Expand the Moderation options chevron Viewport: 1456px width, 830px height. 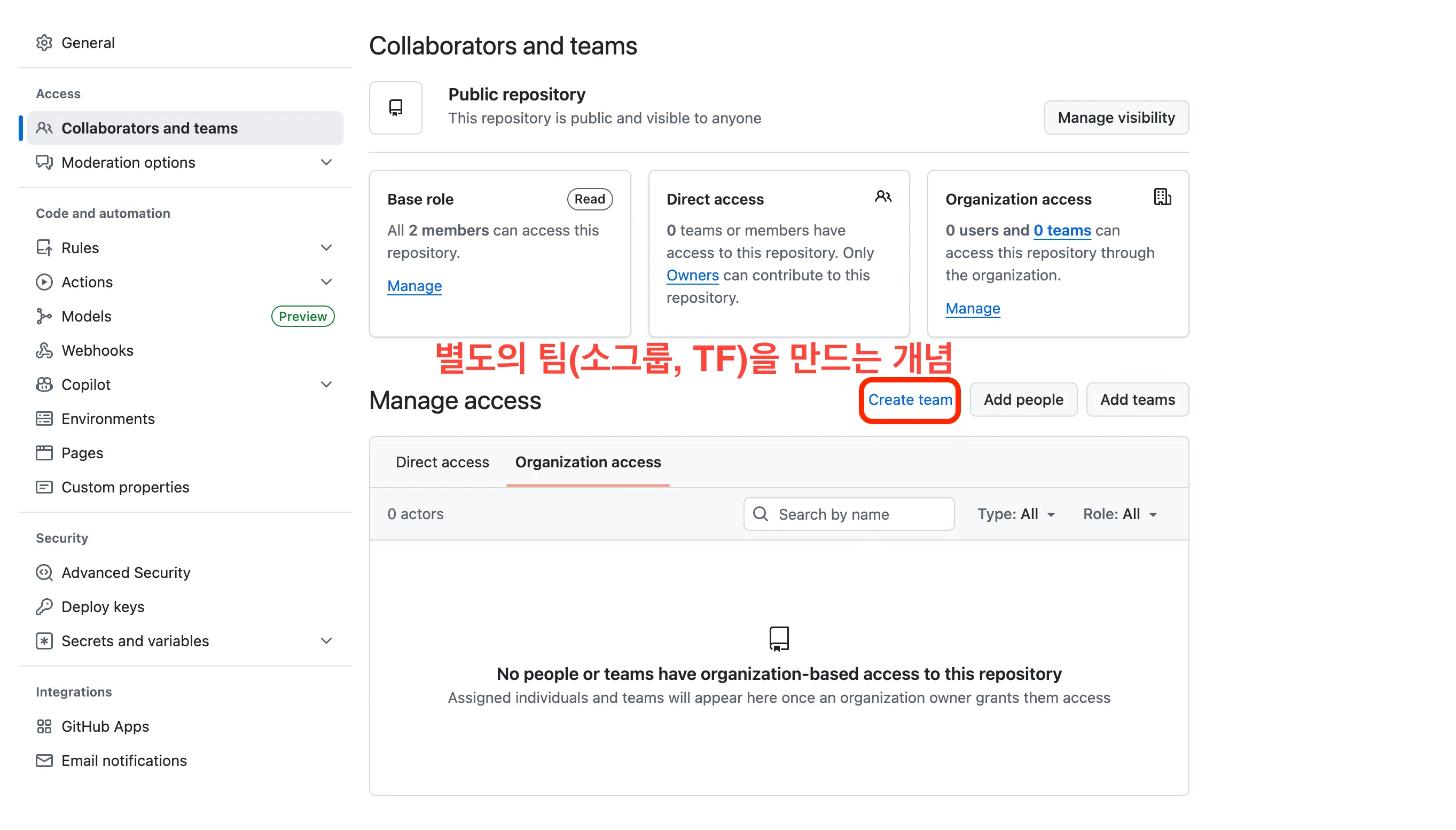coord(326,162)
